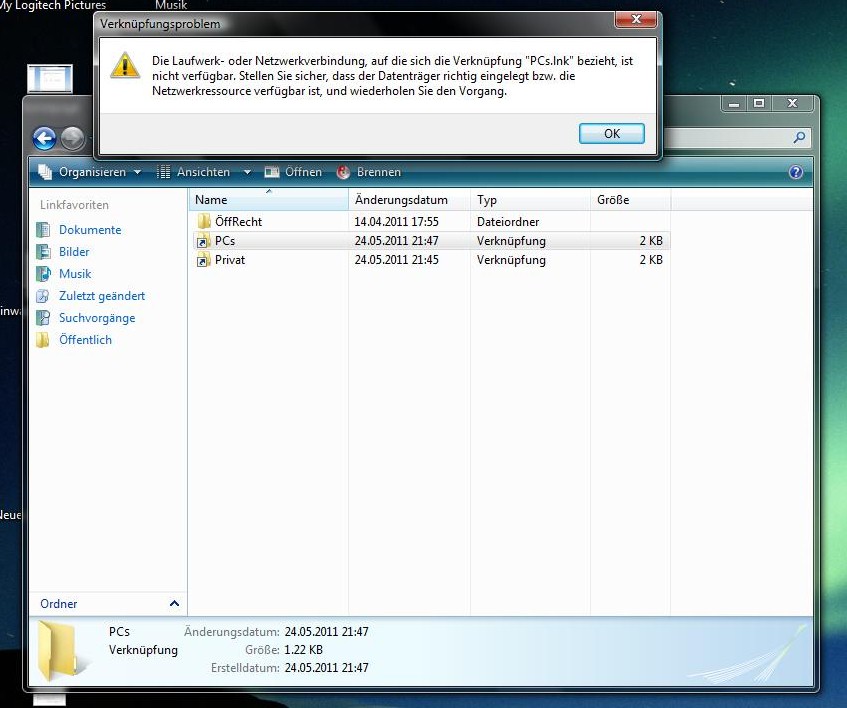Open the Öffentlich folder link

pos(85,340)
